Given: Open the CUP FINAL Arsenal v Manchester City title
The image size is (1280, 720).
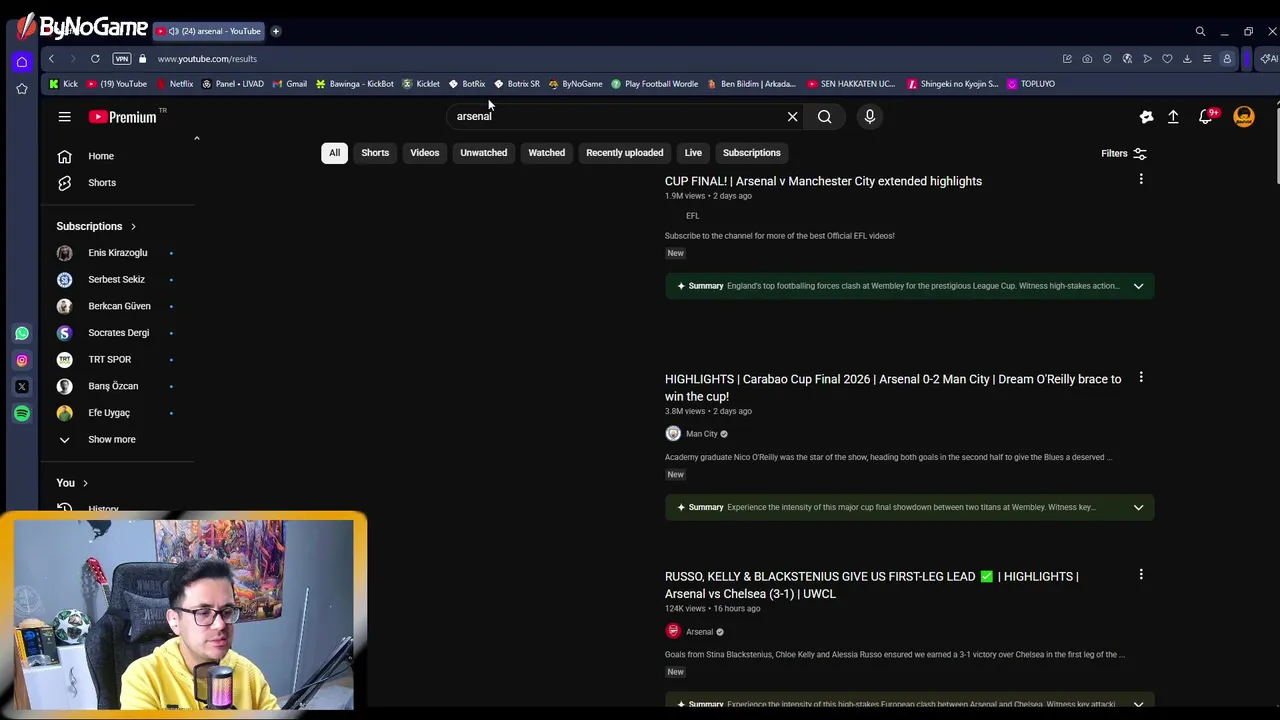Looking at the screenshot, I should pyautogui.click(x=823, y=181).
